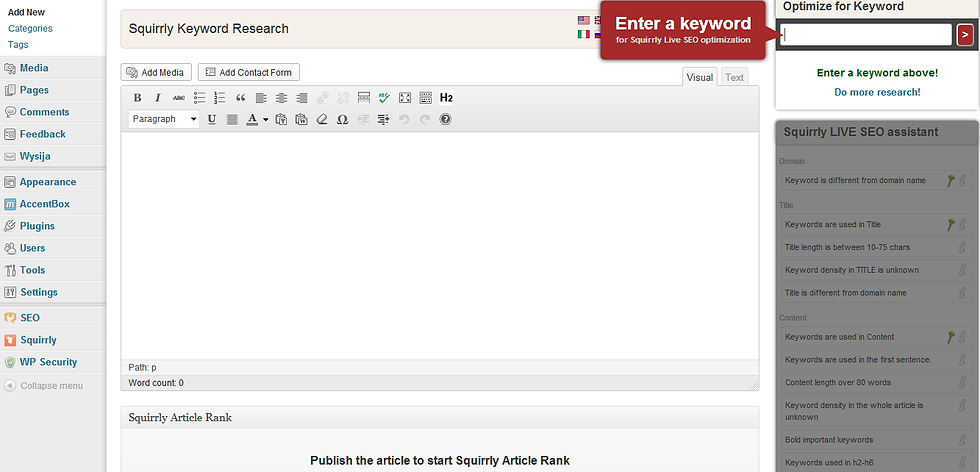Click info icon for 'Content length over 80 words'
The height and width of the screenshot is (472, 980).
pyautogui.click(x=962, y=382)
